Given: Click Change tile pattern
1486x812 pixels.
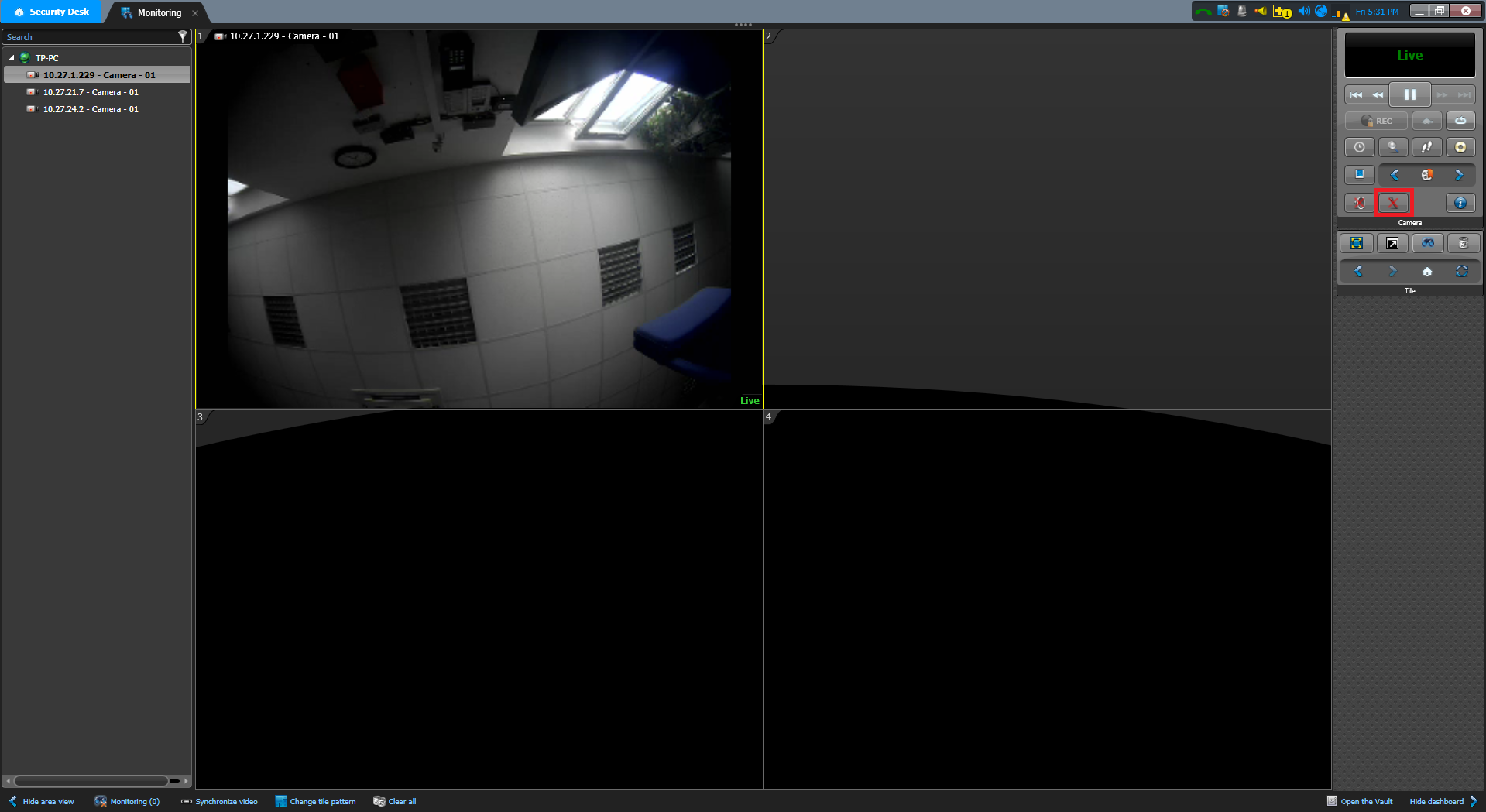Looking at the screenshot, I should coord(316,801).
